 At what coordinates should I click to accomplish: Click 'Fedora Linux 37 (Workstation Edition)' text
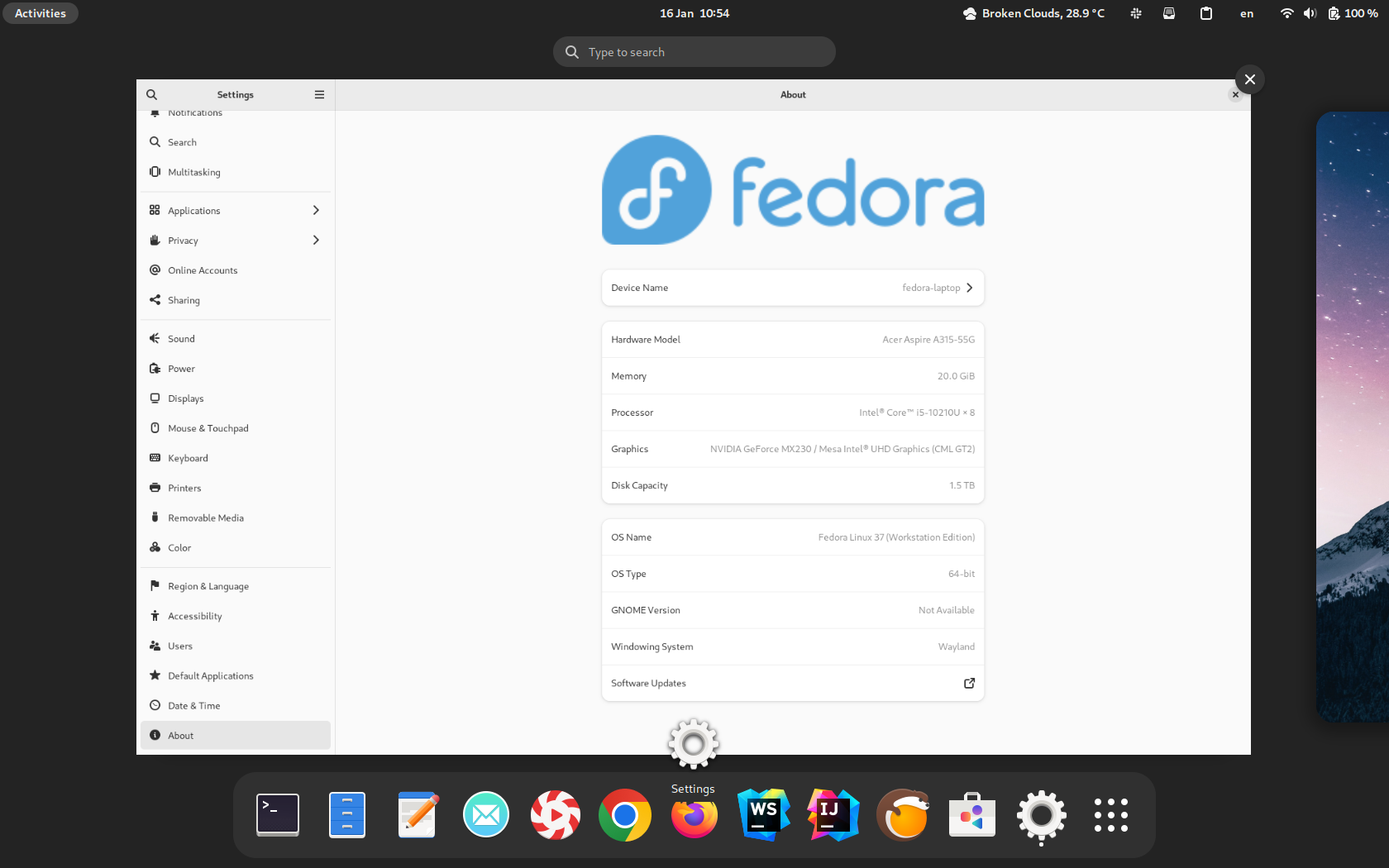click(896, 538)
